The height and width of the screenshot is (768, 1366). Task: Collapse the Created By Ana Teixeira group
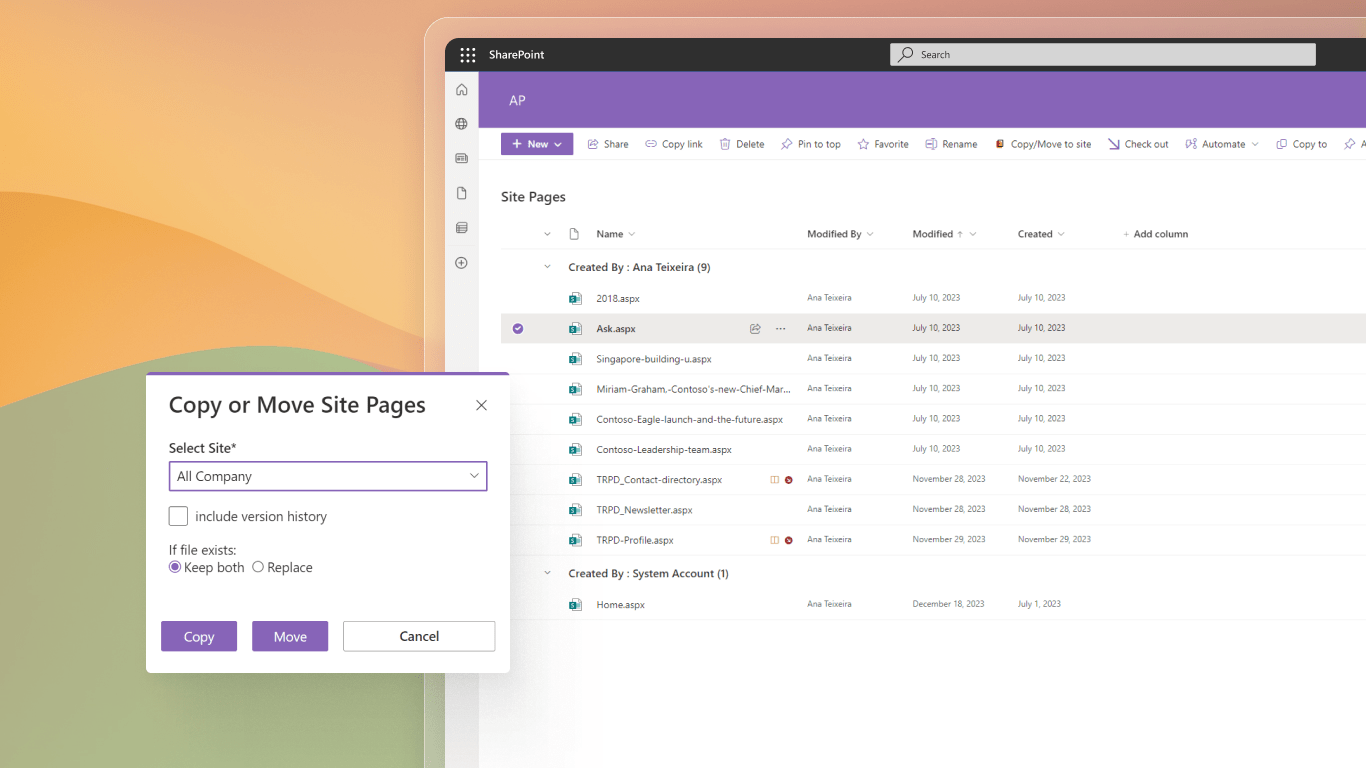(x=546, y=267)
